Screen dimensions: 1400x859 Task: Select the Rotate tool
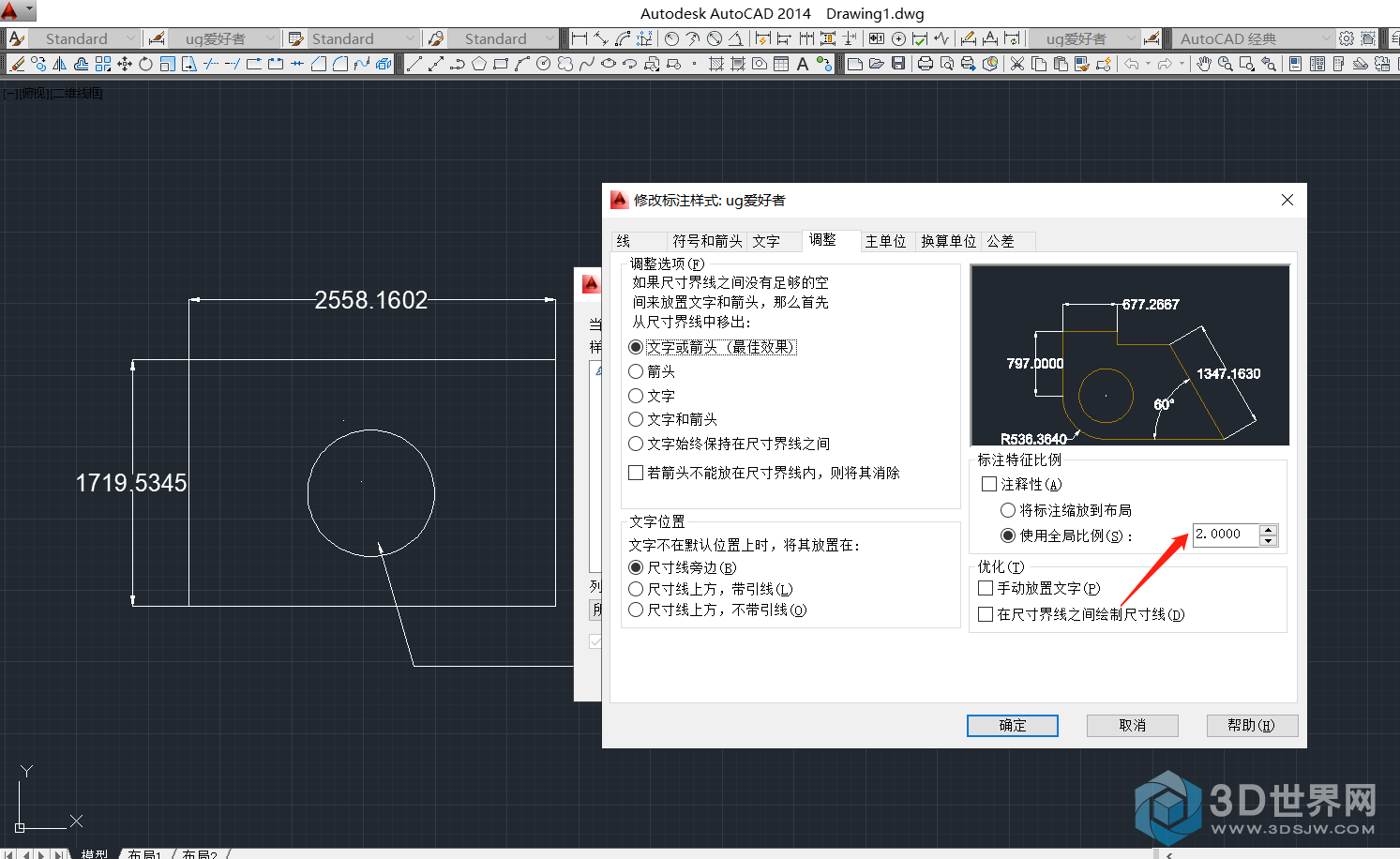[x=145, y=64]
